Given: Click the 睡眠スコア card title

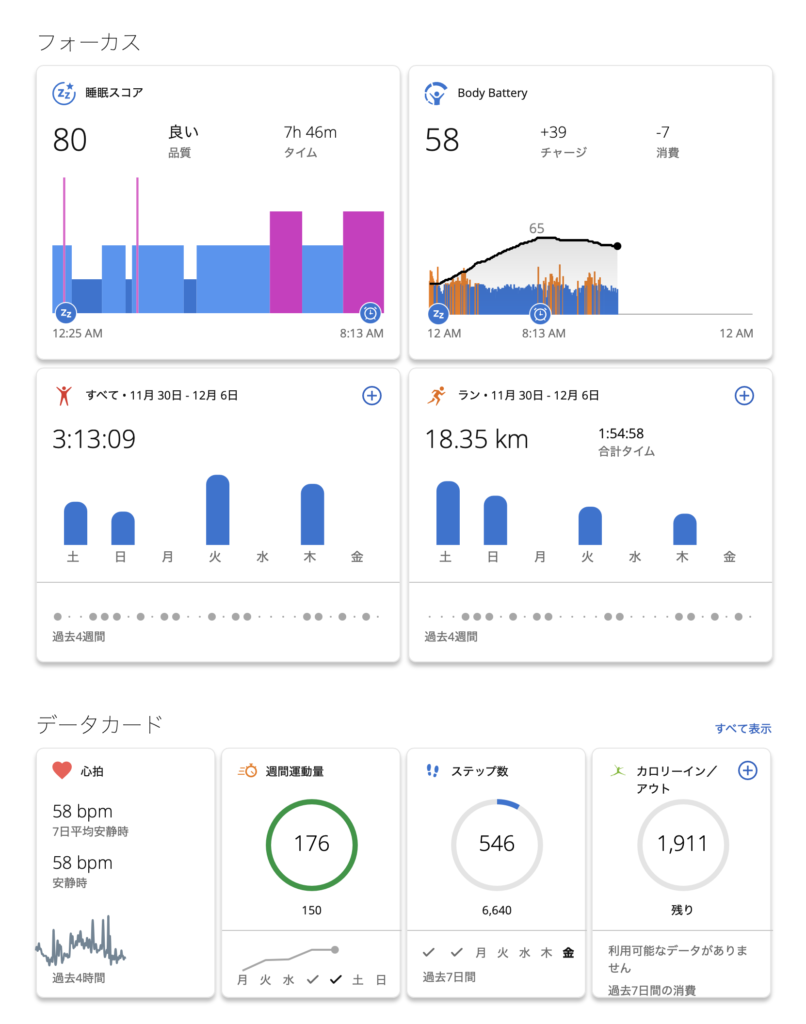Looking at the screenshot, I should (x=114, y=93).
